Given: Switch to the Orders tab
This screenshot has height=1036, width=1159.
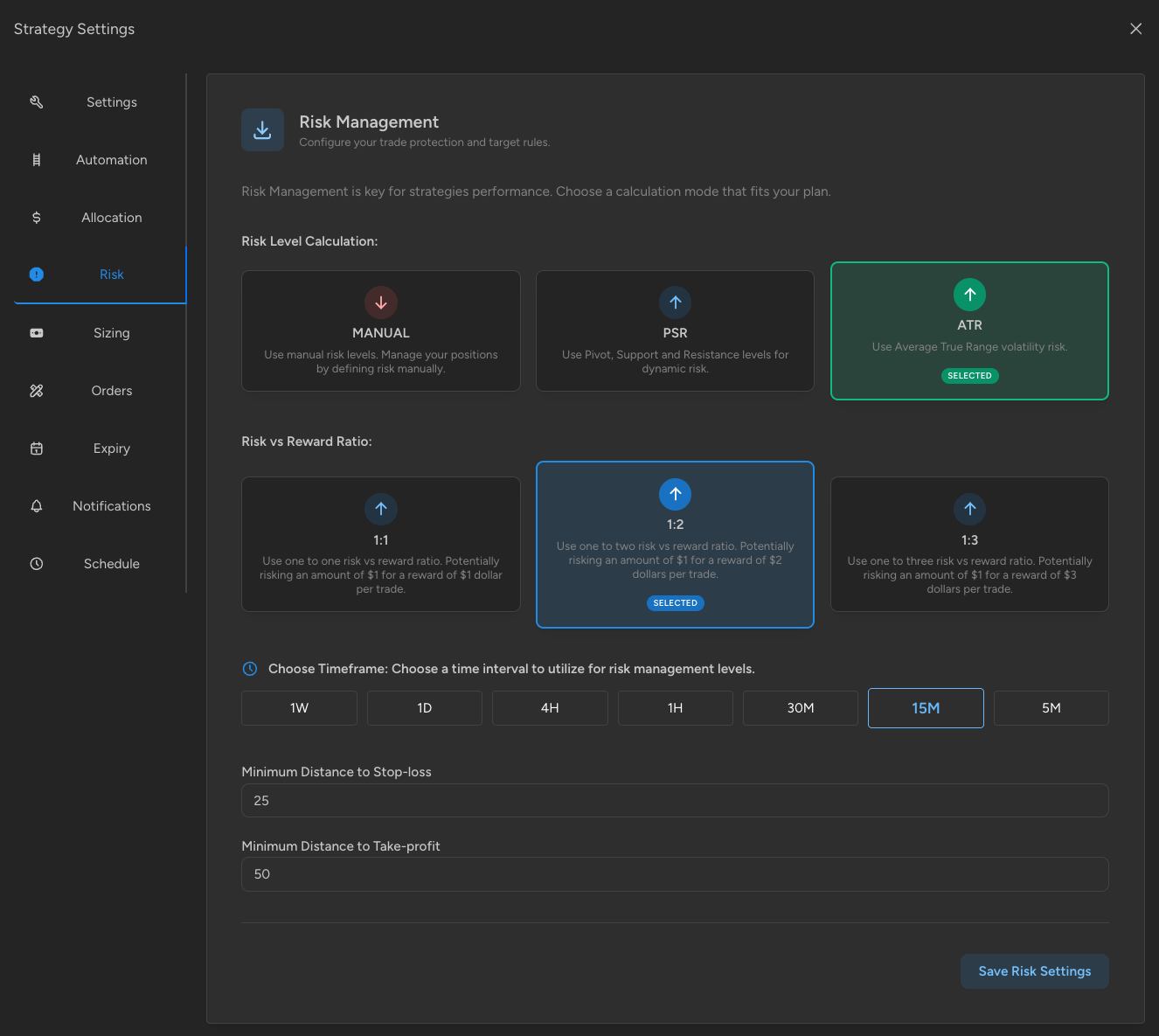Looking at the screenshot, I should [x=100, y=391].
